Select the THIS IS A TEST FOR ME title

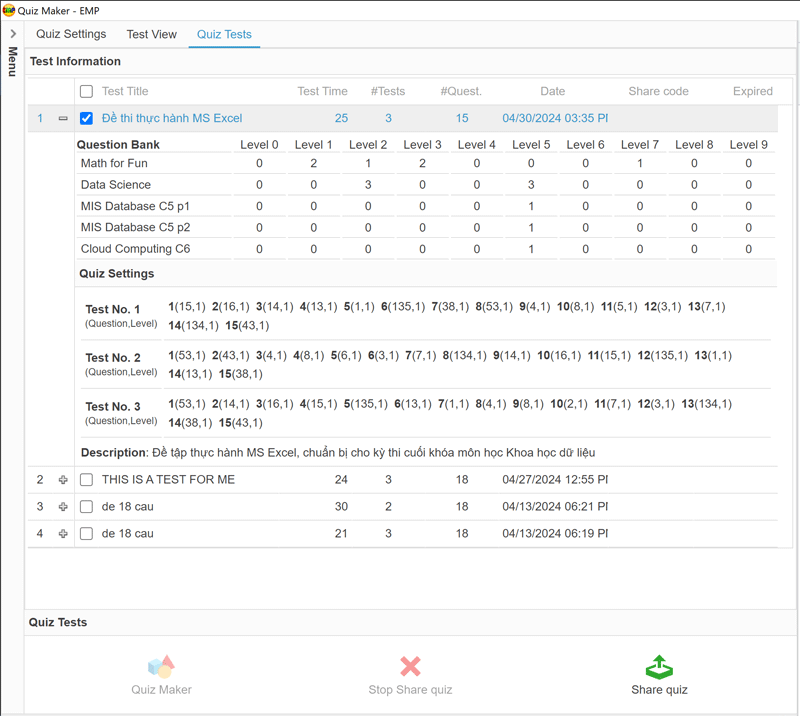[x=168, y=480]
